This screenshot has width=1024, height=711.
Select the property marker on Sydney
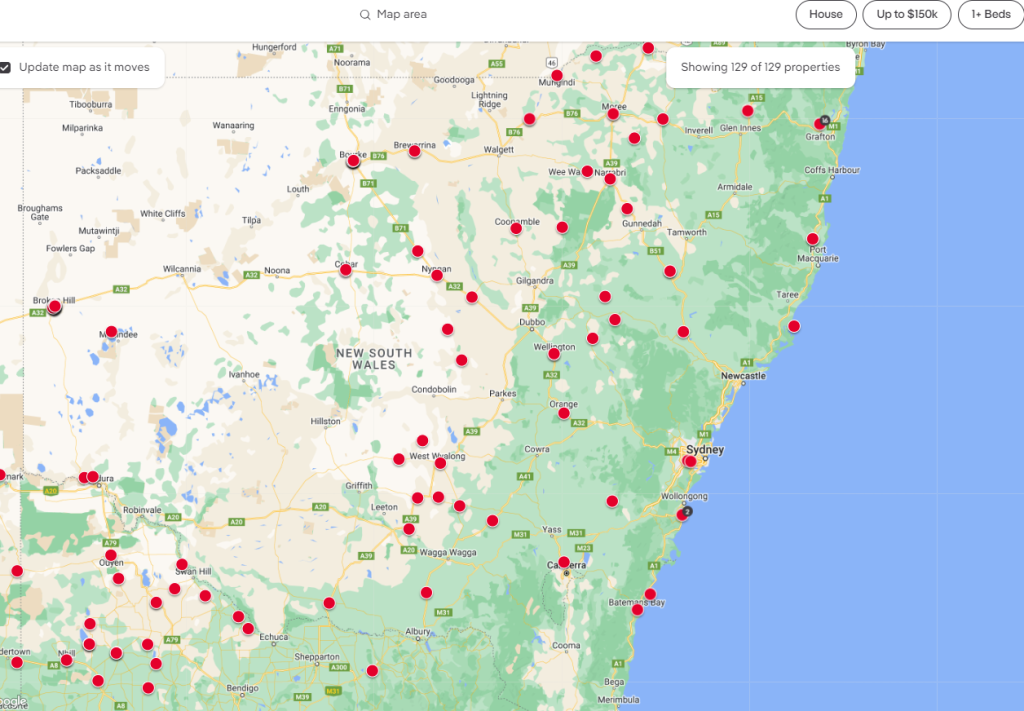point(689,461)
